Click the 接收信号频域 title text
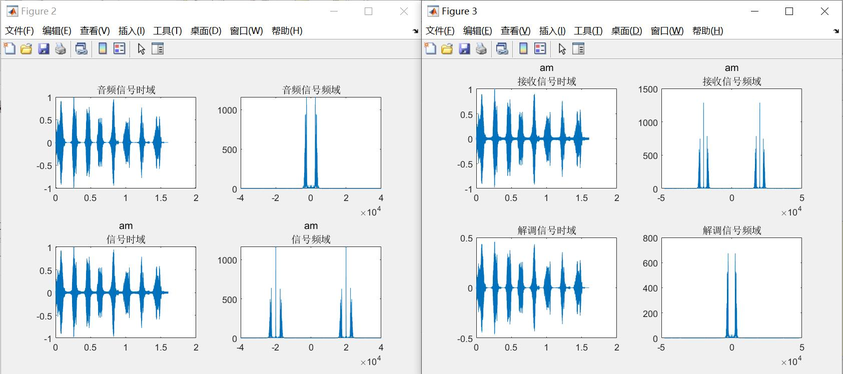 (x=732, y=82)
